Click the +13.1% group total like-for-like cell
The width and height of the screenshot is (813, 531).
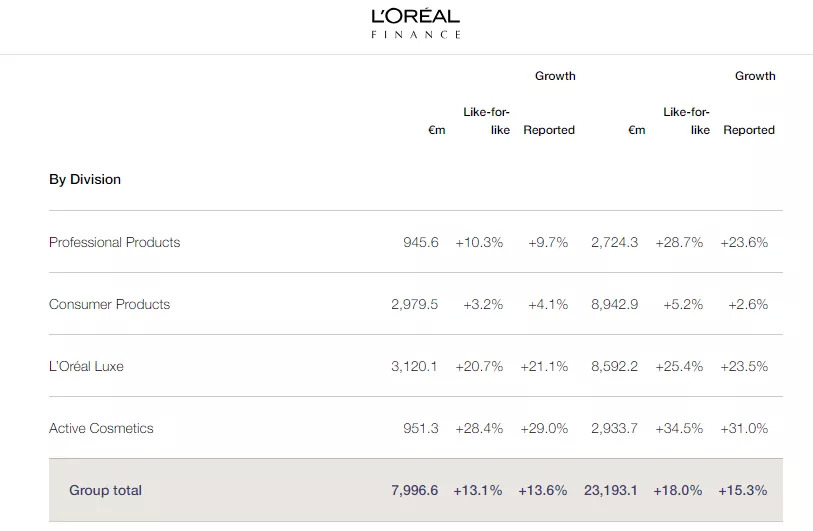pos(478,490)
